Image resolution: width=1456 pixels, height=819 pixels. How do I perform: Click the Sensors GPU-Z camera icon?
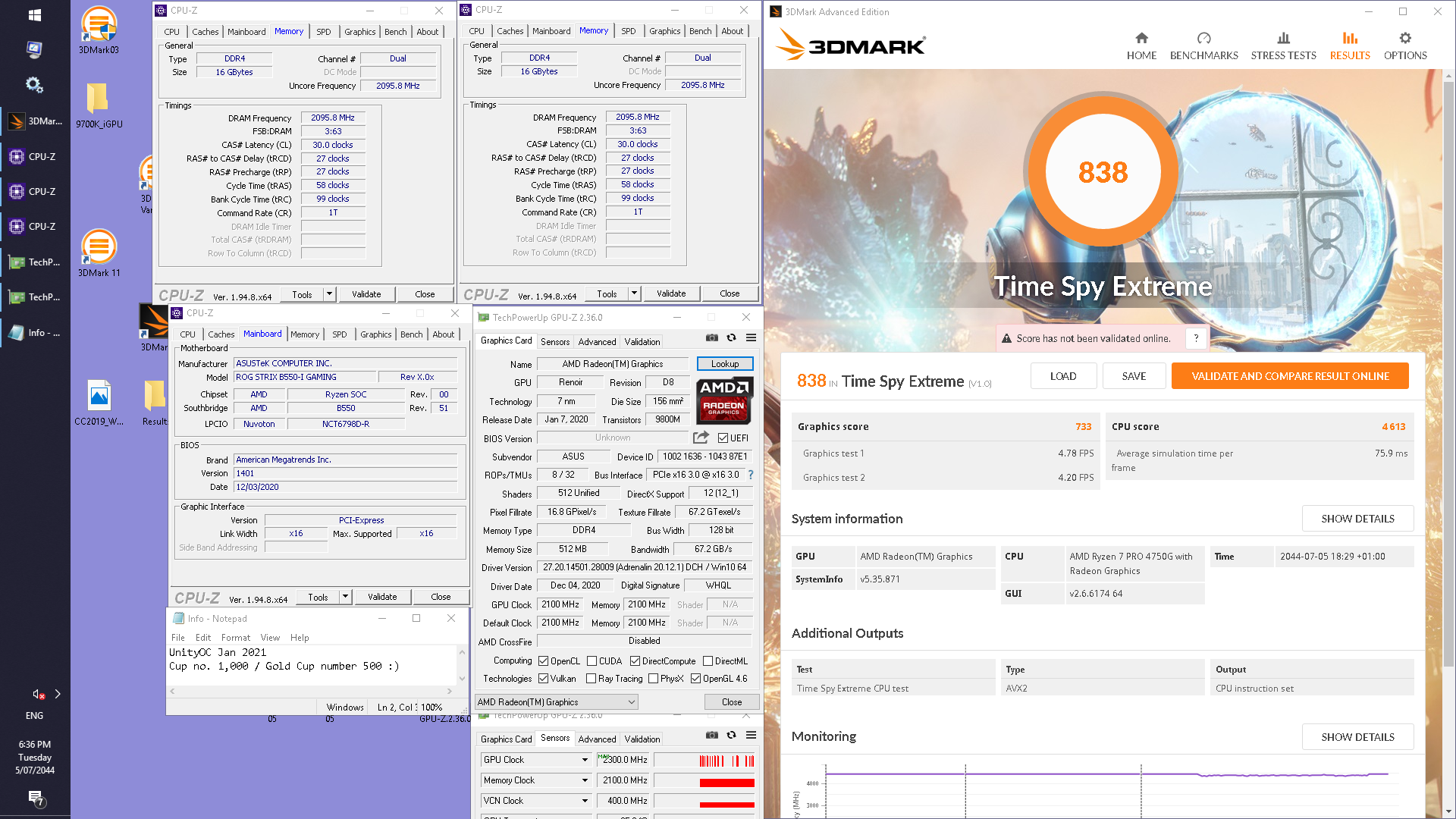(x=711, y=735)
